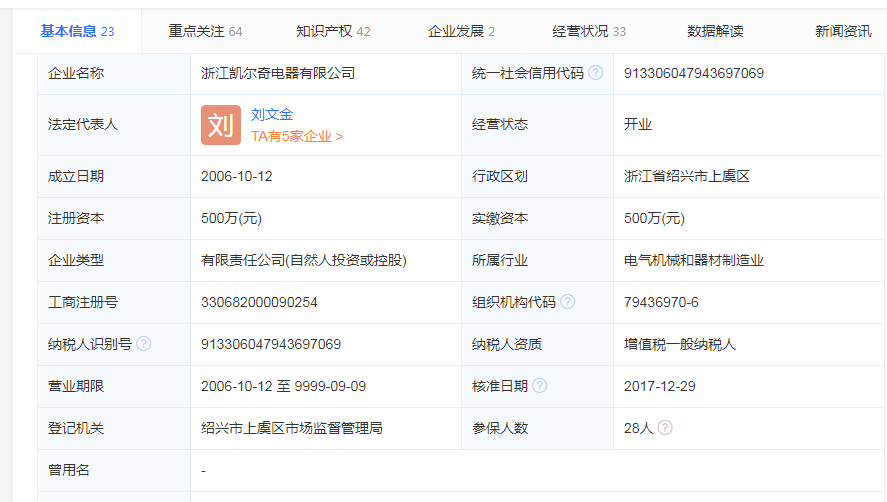Click help icon next to 统一社会信用代码
The height and width of the screenshot is (502, 887).
[596, 72]
